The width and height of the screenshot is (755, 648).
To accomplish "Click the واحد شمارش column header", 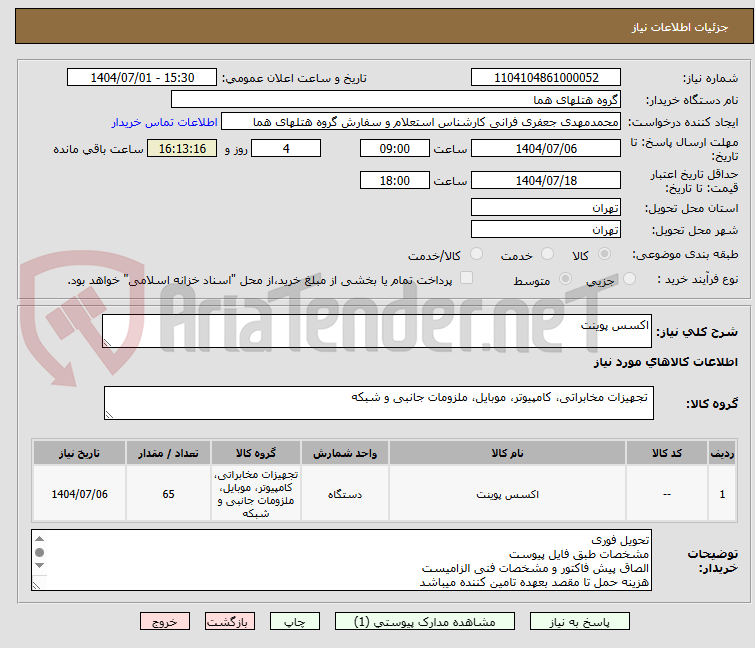I will pyautogui.click(x=345, y=453).
